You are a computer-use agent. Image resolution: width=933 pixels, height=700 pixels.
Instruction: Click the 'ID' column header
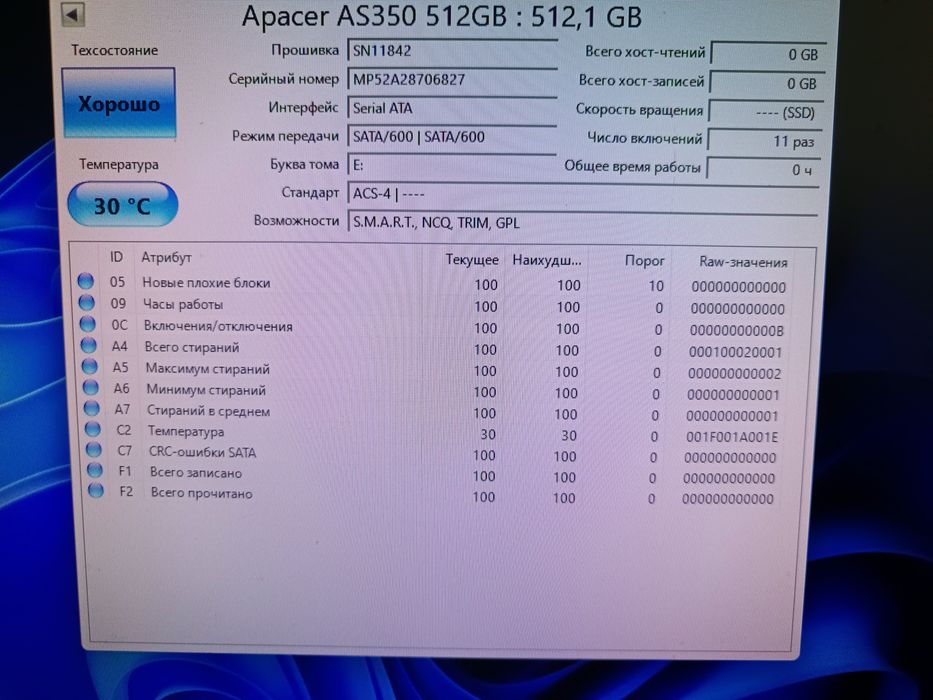click(116, 257)
